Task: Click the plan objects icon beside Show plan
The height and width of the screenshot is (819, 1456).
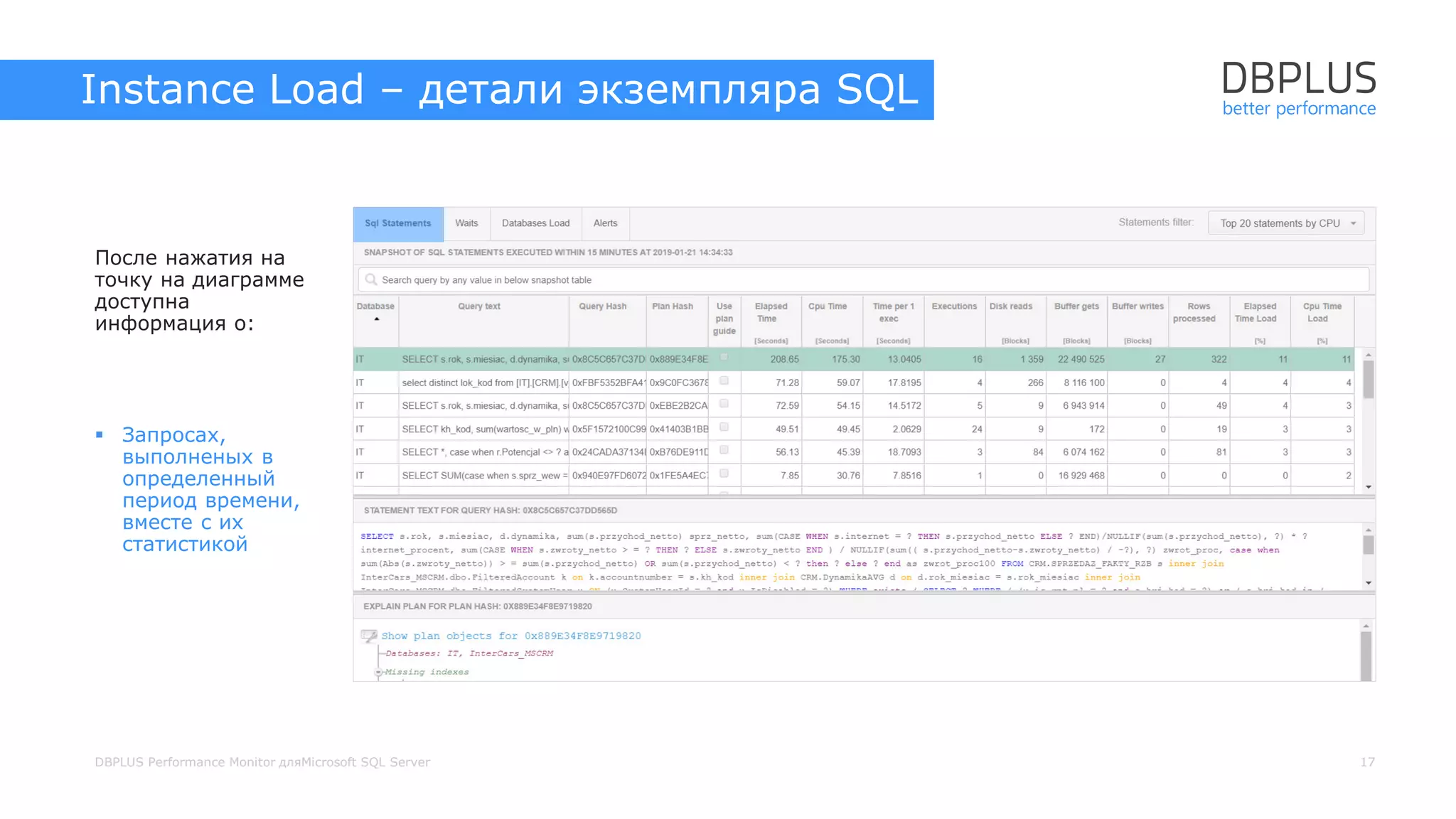Action: pos(369,636)
